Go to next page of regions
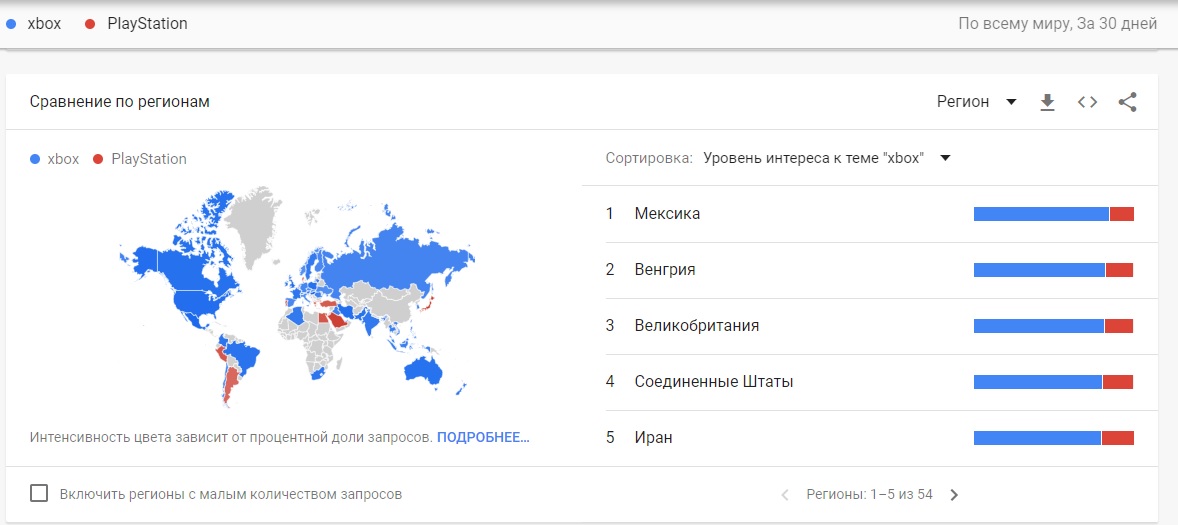Image resolution: width=1178 pixels, height=525 pixels. tap(954, 494)
